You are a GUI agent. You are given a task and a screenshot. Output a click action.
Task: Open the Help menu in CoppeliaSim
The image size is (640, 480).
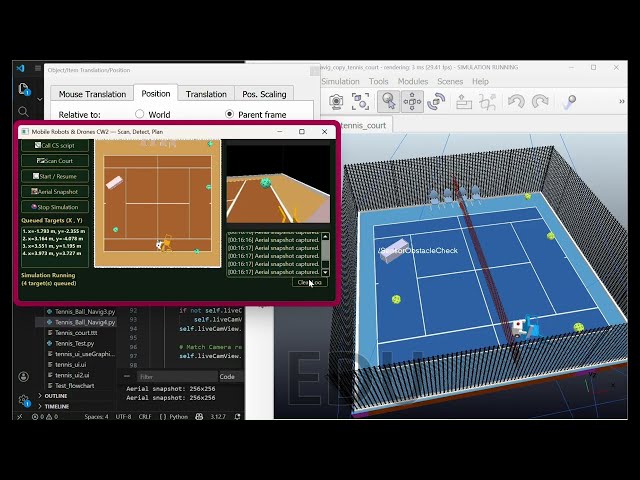tap(480, 81)
